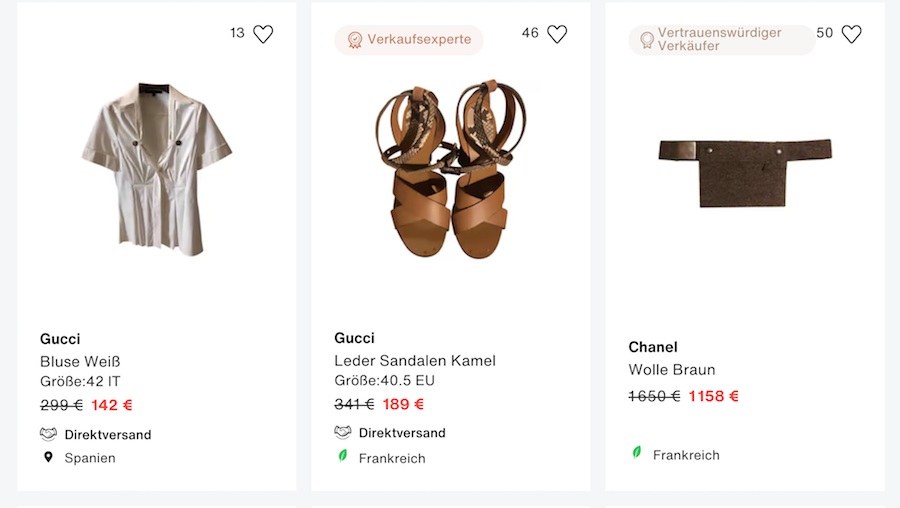The image size is (900, 508).
Task: Click the Vertrauenswürdiger Verkäufer badge icon
Action: 647,40
